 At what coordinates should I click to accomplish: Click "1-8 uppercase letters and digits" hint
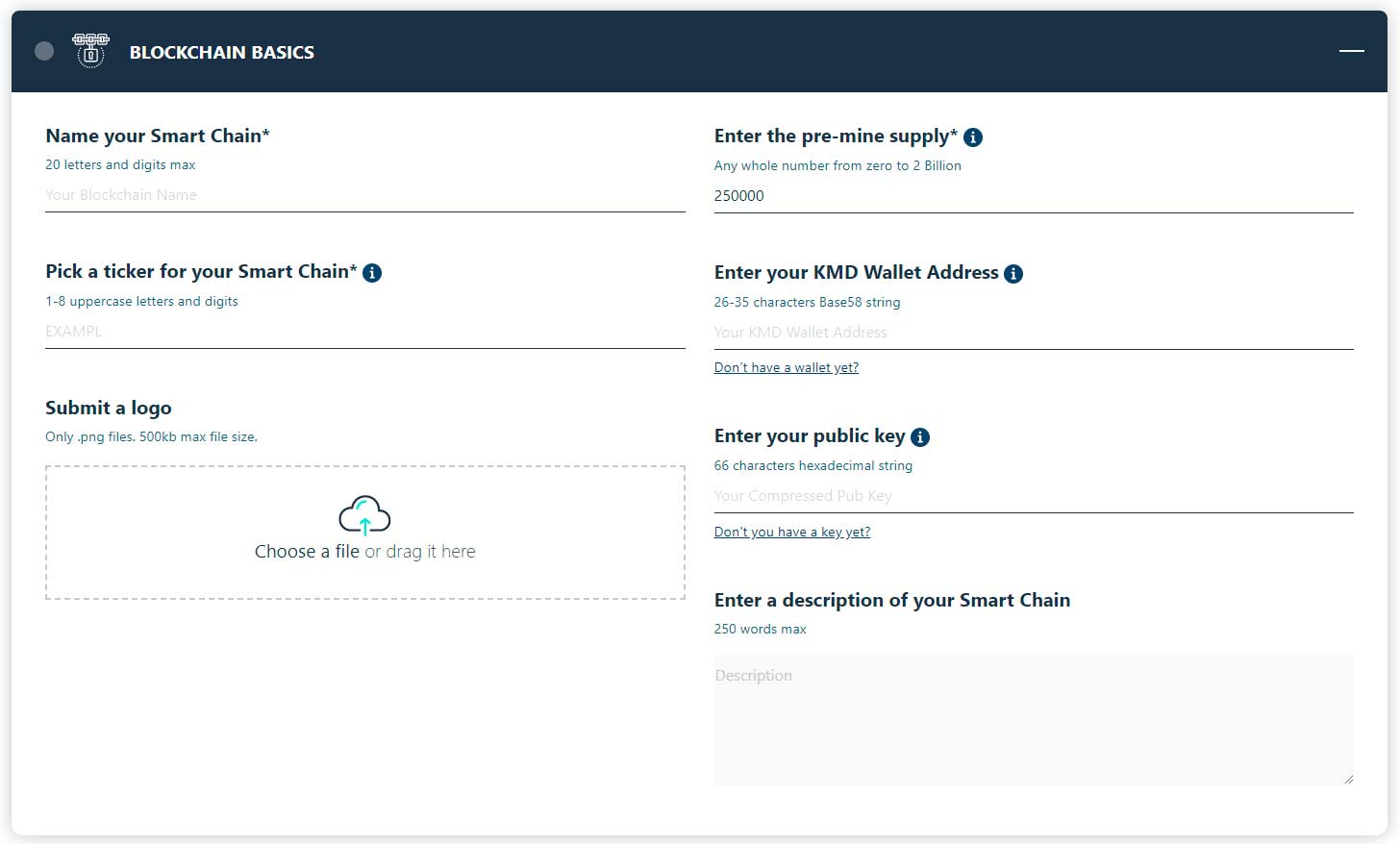(x=141, y=301)
